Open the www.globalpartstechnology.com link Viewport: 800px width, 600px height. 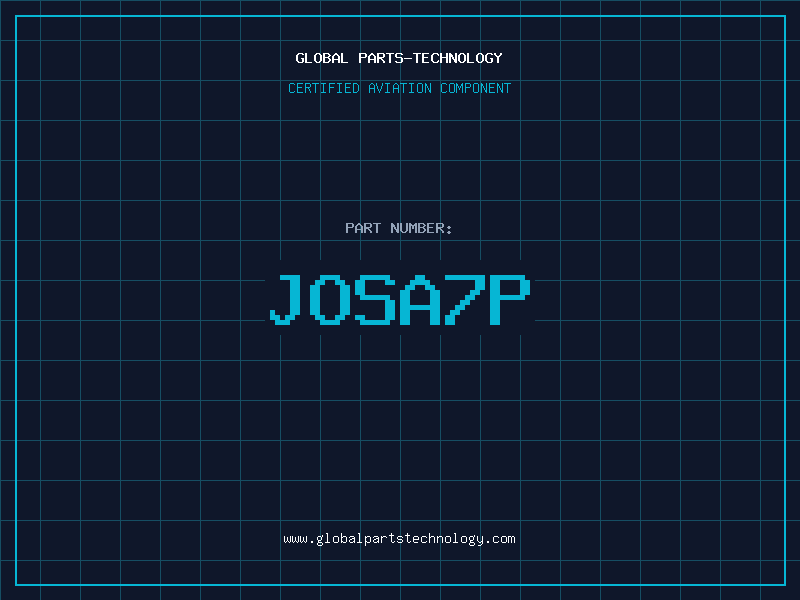point(399,539)
